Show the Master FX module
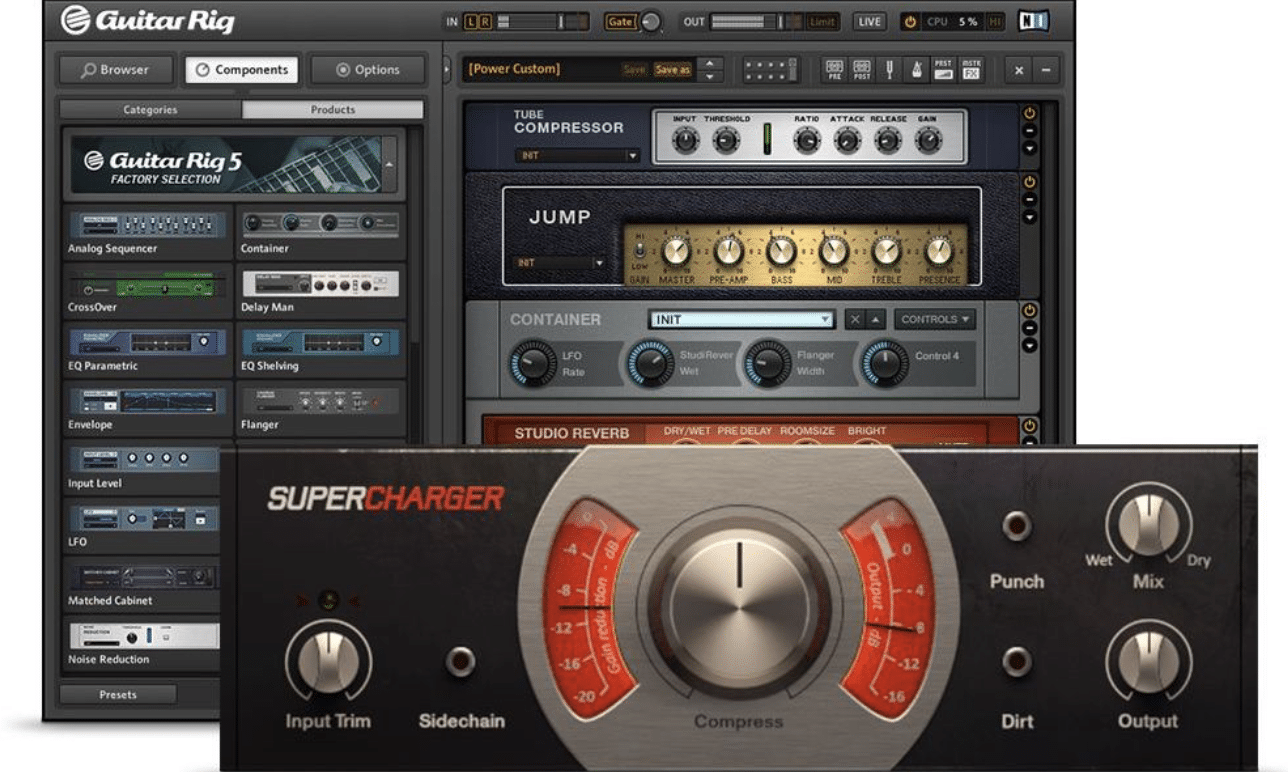Viewport: 1288px width, 772px height. [x=971, y=69]
